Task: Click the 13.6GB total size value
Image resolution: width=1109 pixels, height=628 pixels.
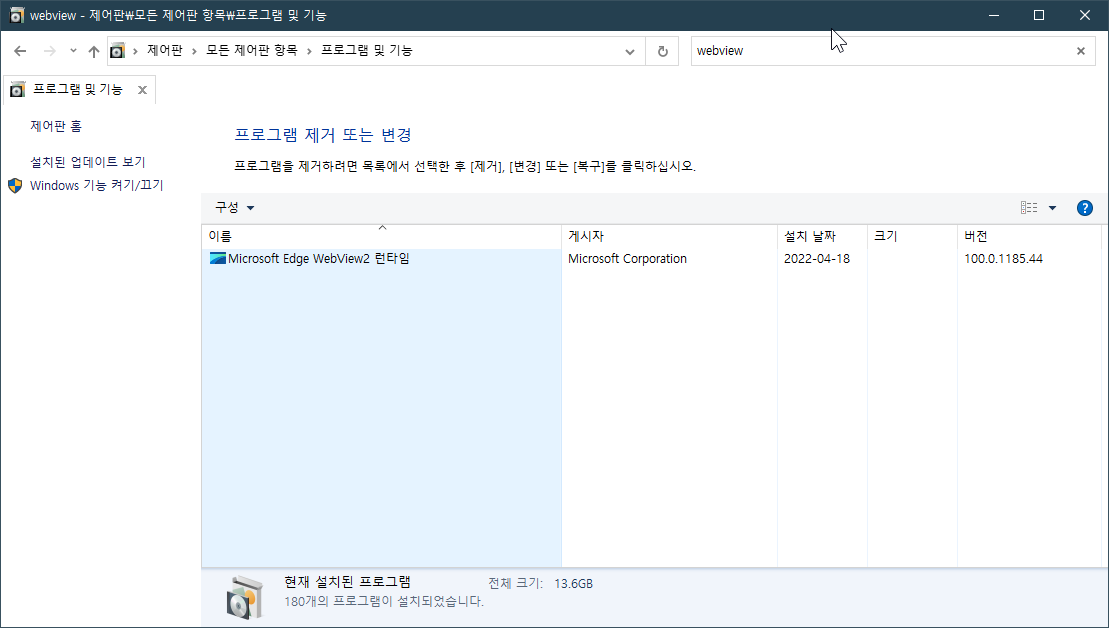Action: coord(574,584)
